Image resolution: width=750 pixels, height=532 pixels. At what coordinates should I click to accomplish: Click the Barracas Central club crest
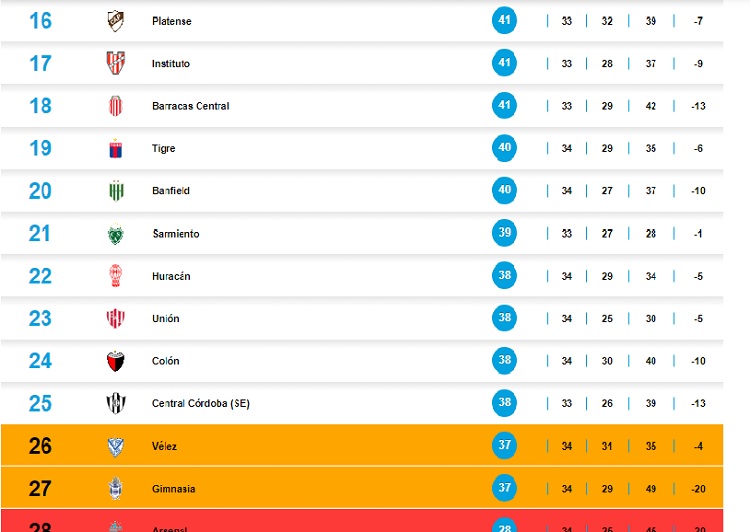pos(115,106)
